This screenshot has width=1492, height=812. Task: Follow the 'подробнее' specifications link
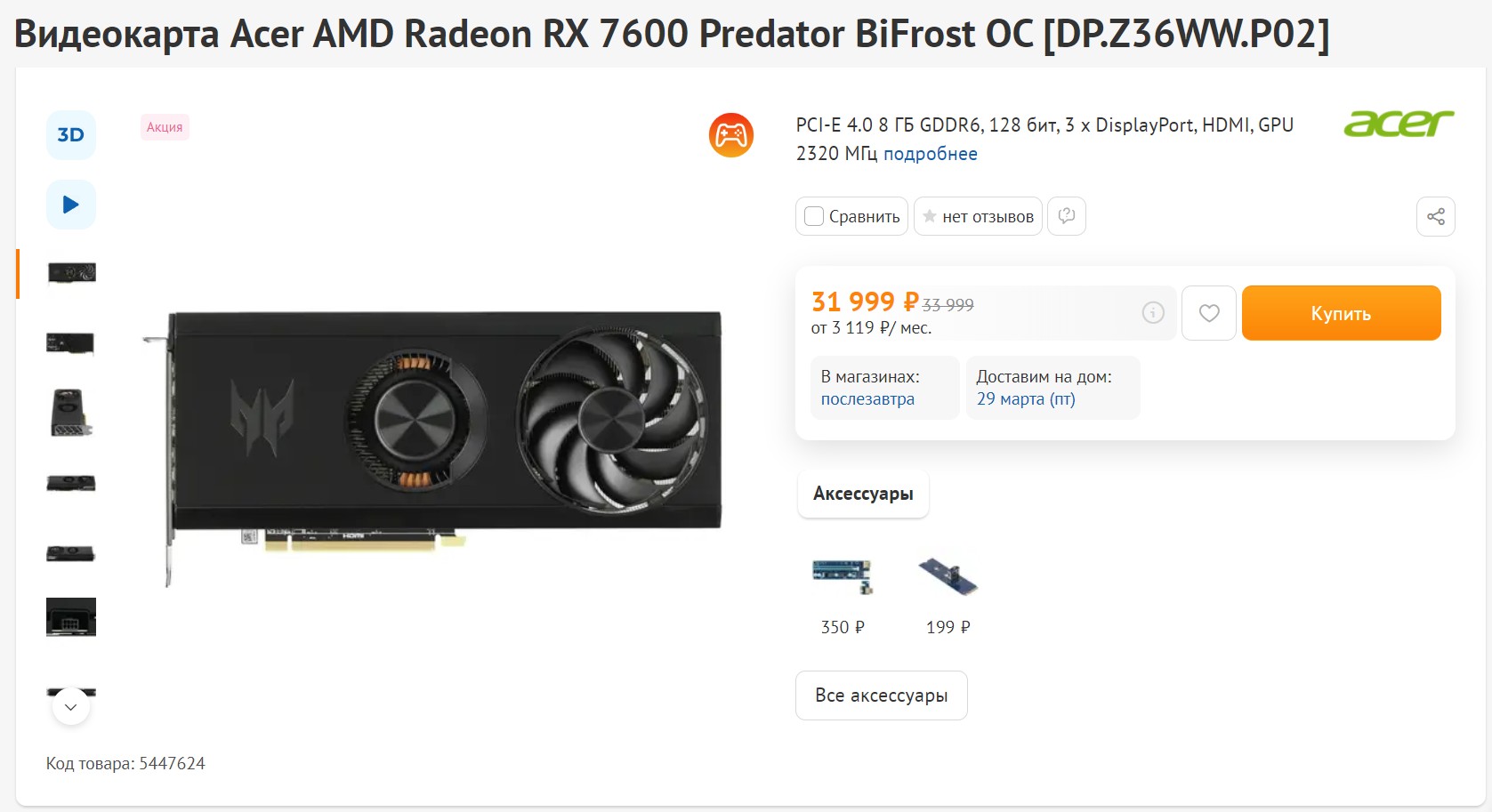[930, 154]
